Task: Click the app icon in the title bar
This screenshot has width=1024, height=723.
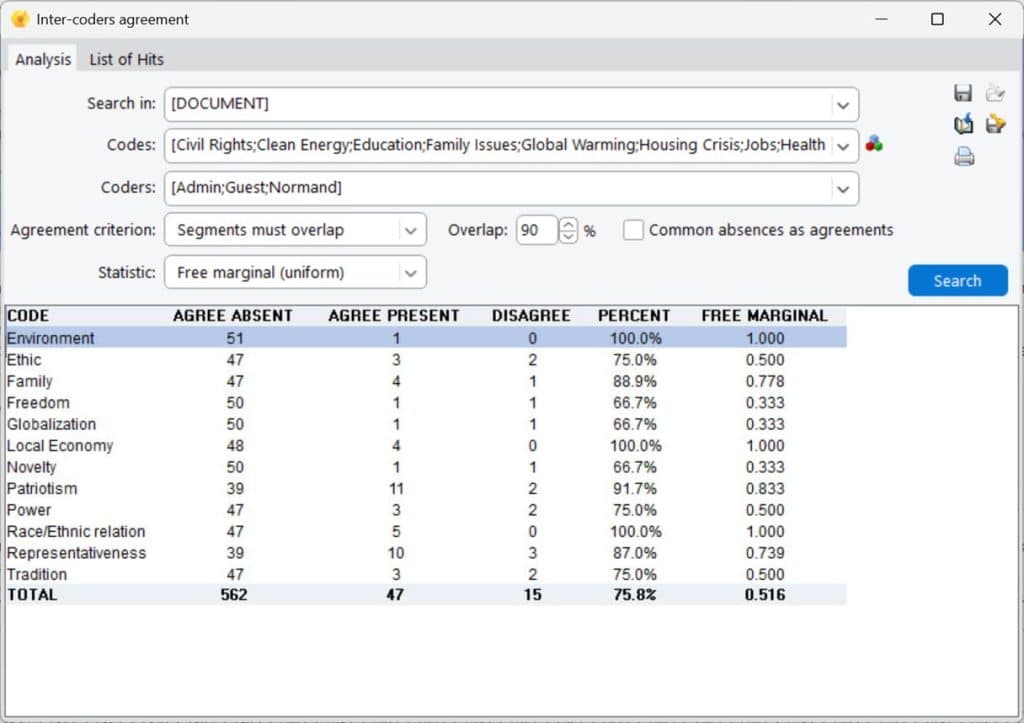Action: click(x=20, y=19)
